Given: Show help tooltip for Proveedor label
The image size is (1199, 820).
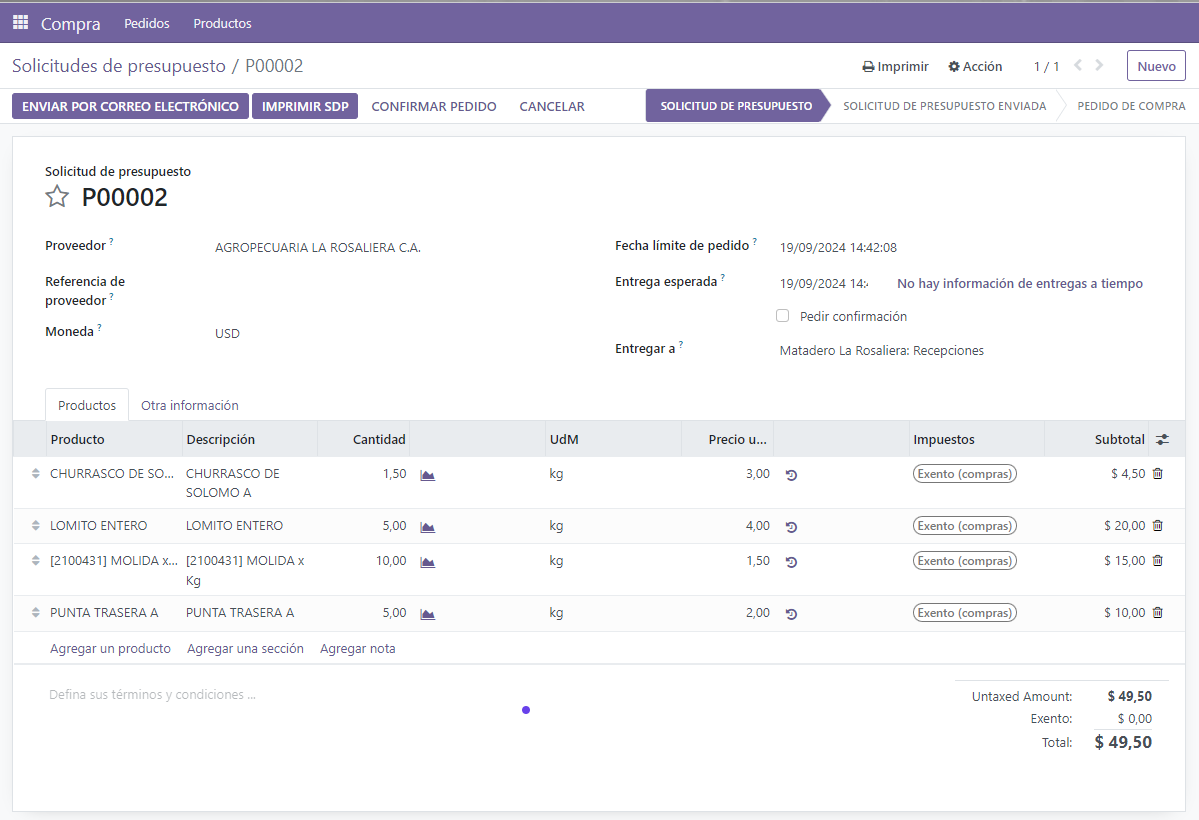Looking at the screenshot, I should (112, 241).
